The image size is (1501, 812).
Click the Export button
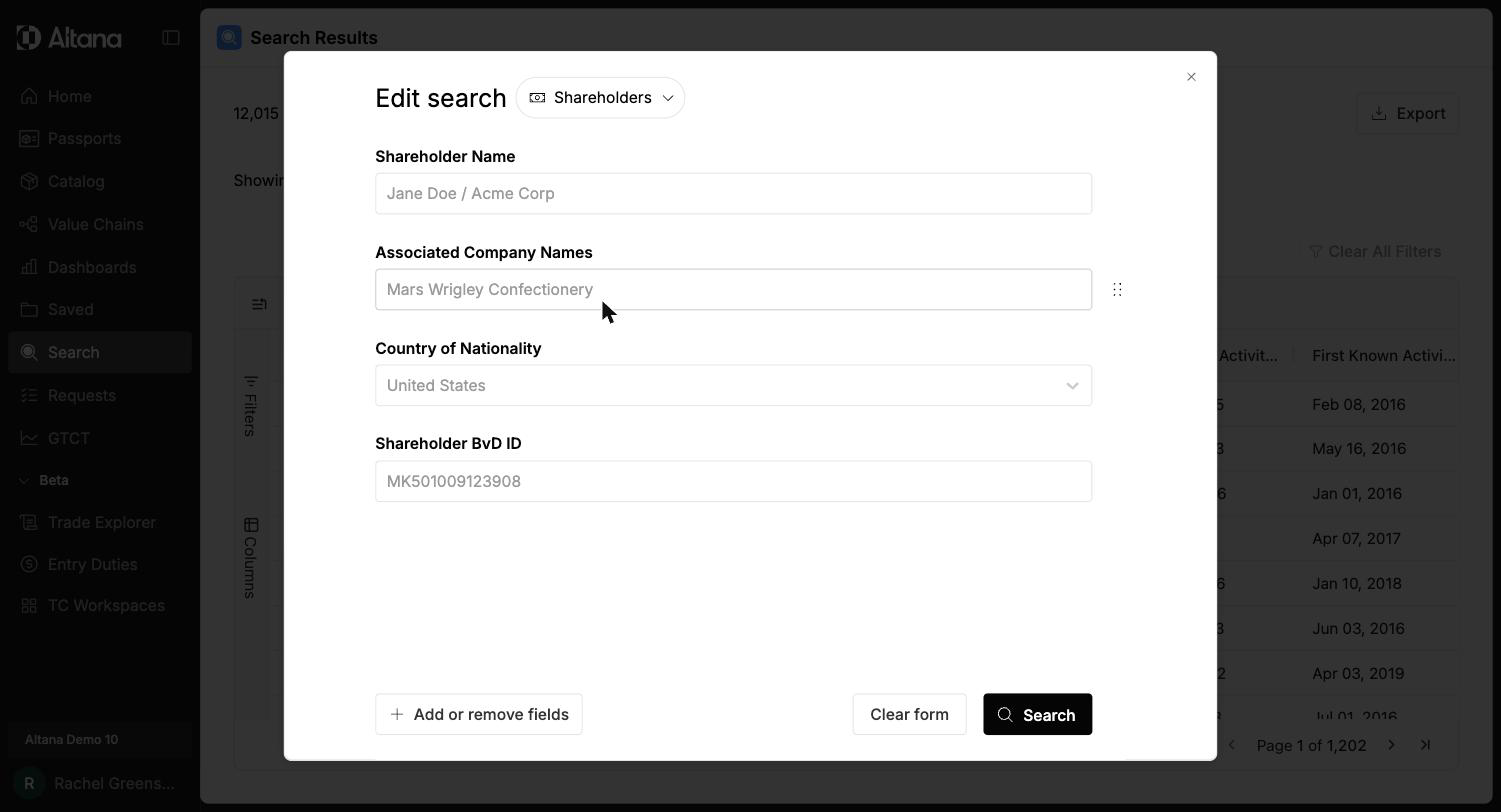(x=1407, y=114)
